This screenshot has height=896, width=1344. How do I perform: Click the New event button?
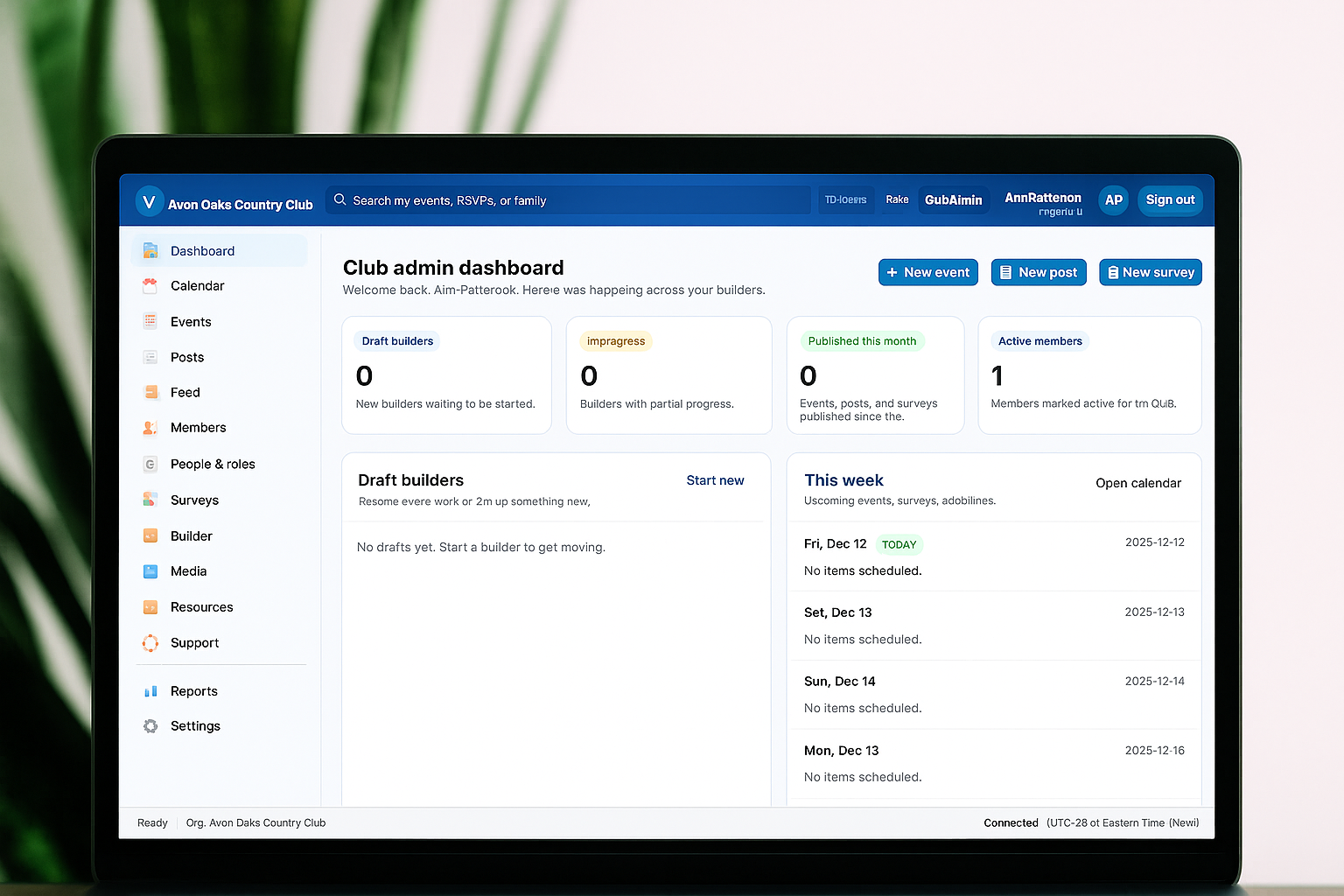(x=927, y=272)
